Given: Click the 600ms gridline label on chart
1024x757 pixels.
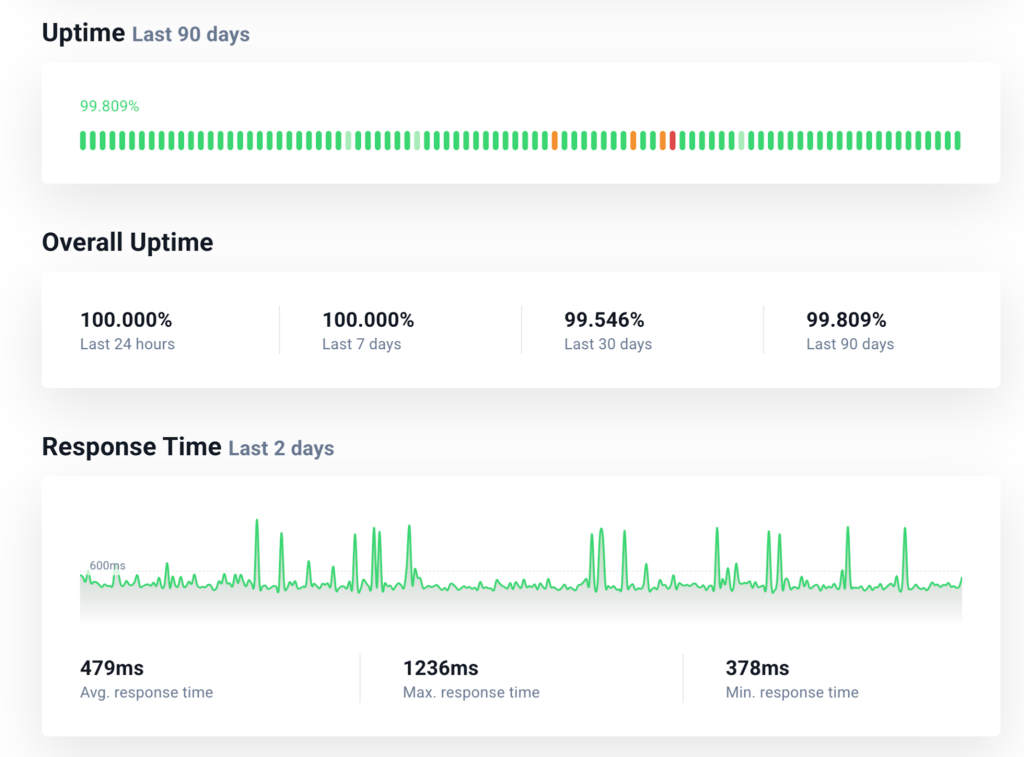Looking at the screenshot, I should (x=107, y=566).
